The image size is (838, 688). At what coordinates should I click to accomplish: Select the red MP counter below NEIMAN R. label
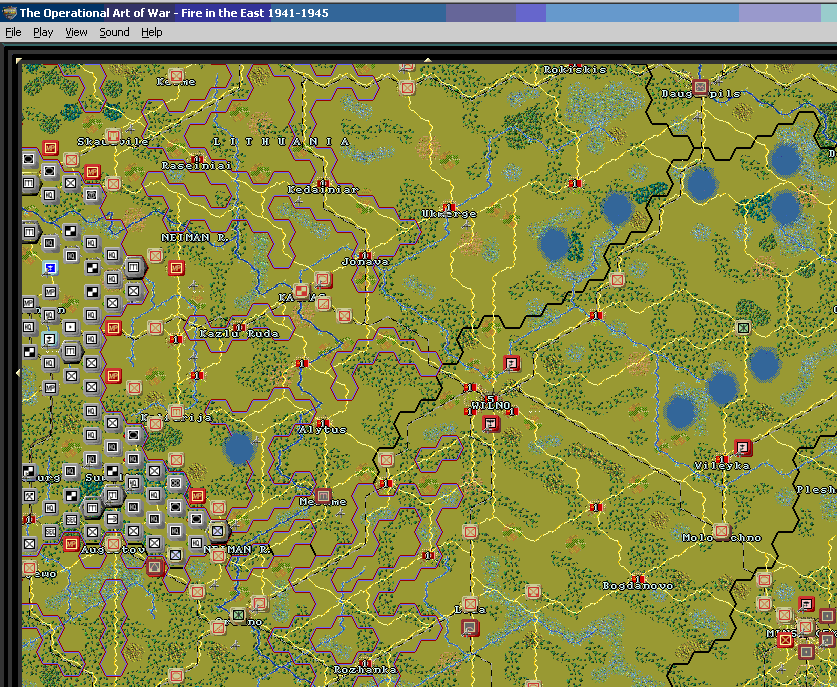pos(176,267)
